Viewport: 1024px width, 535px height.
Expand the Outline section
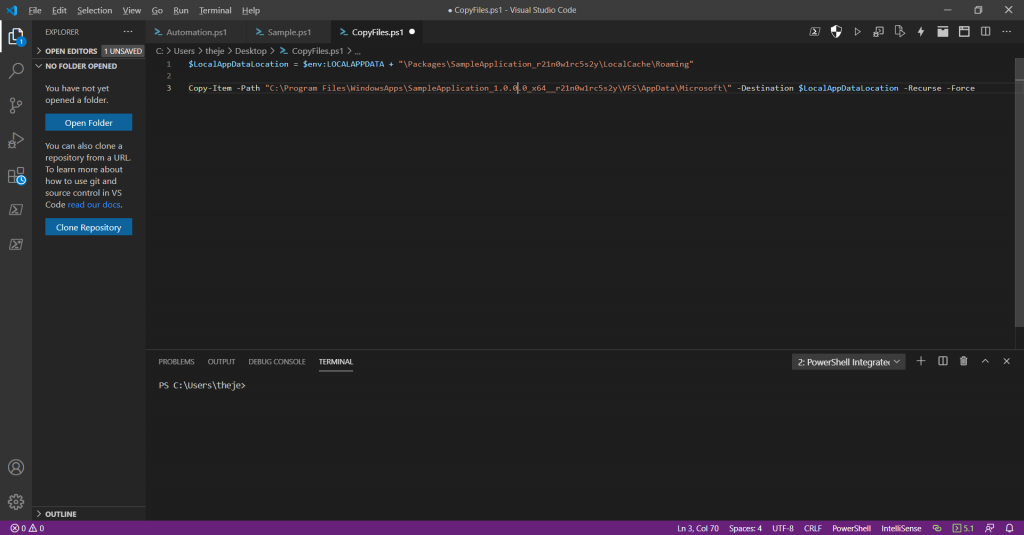[60, 514]
